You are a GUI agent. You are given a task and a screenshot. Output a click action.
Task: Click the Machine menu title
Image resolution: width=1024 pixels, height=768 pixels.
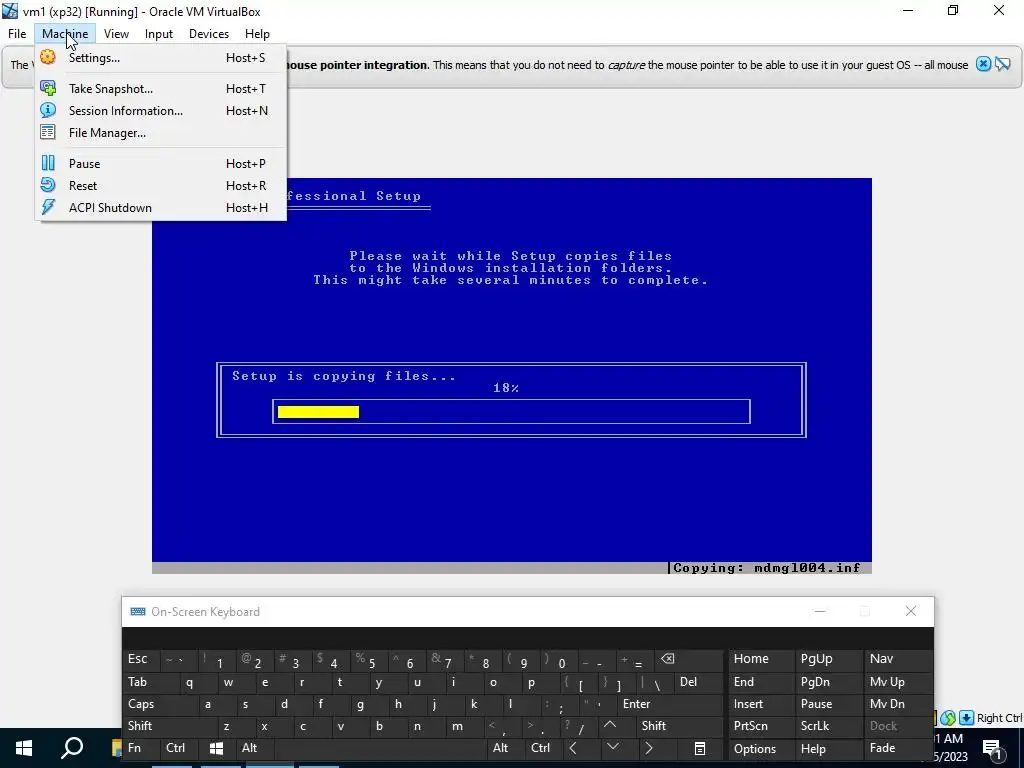click(65, 33)
